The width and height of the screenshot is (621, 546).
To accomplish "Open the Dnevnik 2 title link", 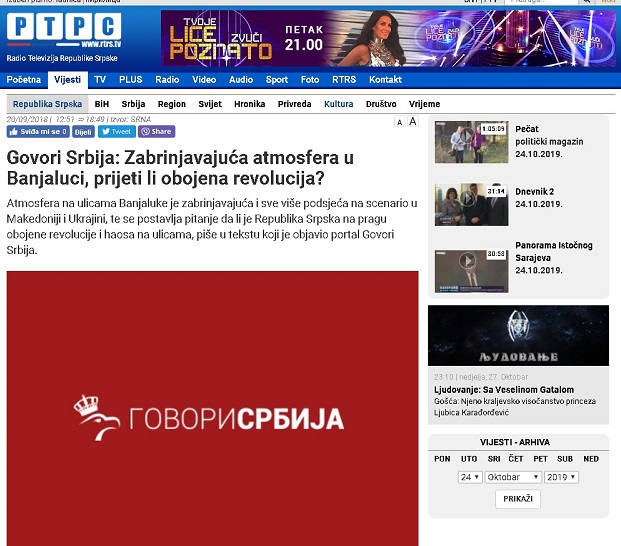I will tap(535, 192).
